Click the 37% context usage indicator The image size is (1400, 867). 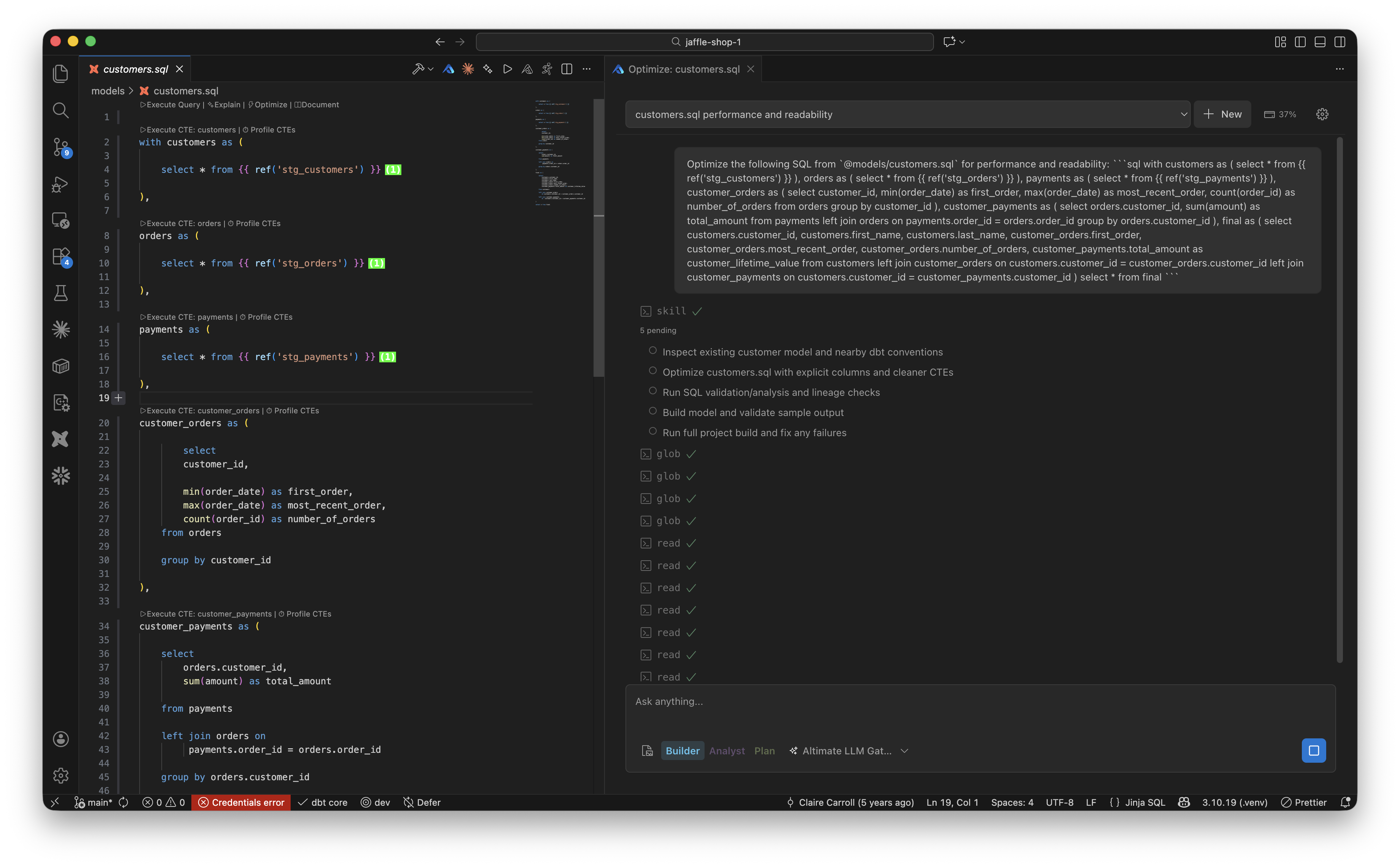coord(1280,114)
